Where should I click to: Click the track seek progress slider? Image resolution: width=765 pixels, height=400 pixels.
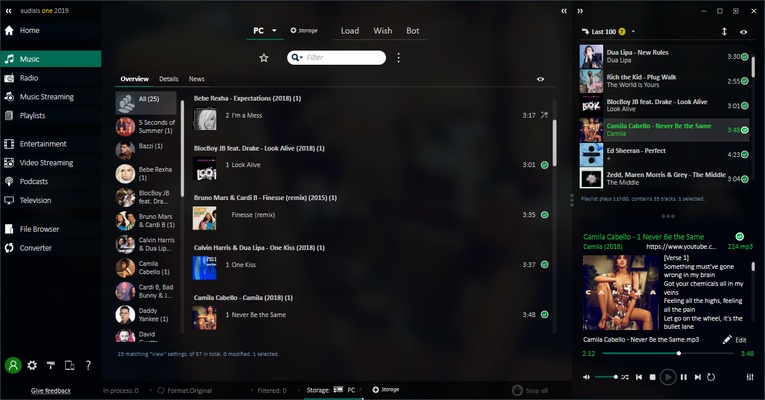click(x=668, y=353)
